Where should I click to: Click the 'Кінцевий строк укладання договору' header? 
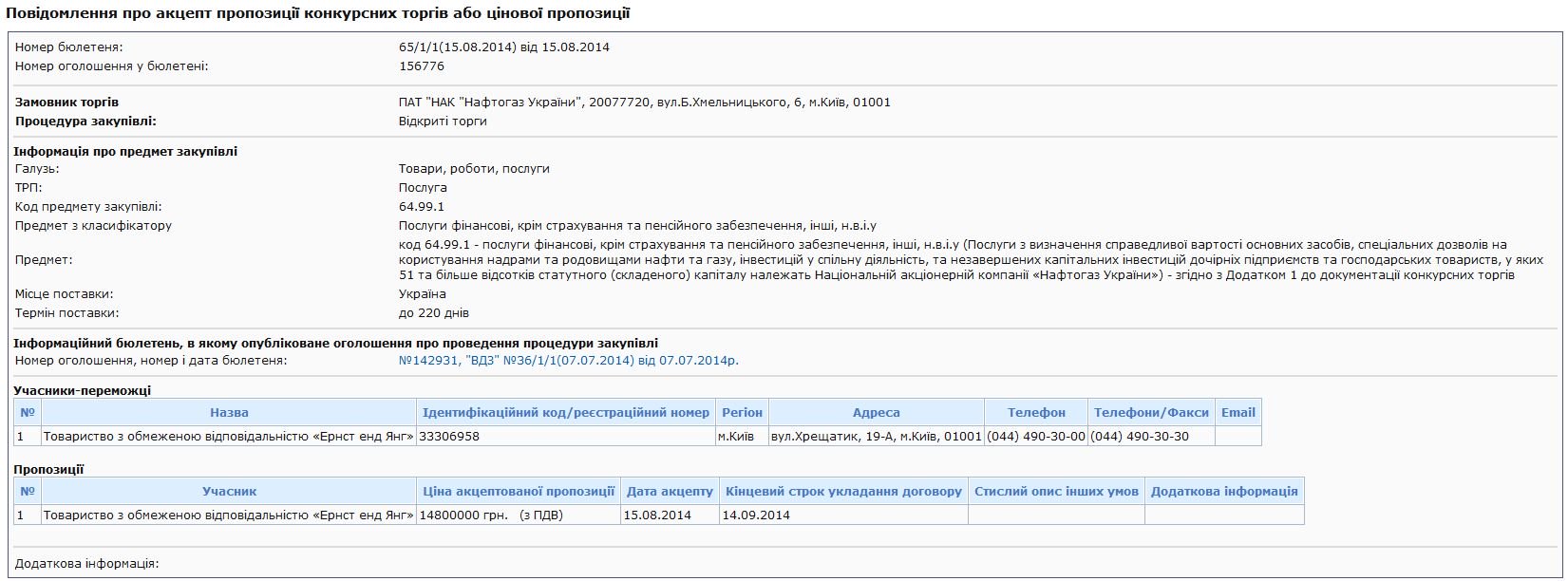[x=843, y=491]
